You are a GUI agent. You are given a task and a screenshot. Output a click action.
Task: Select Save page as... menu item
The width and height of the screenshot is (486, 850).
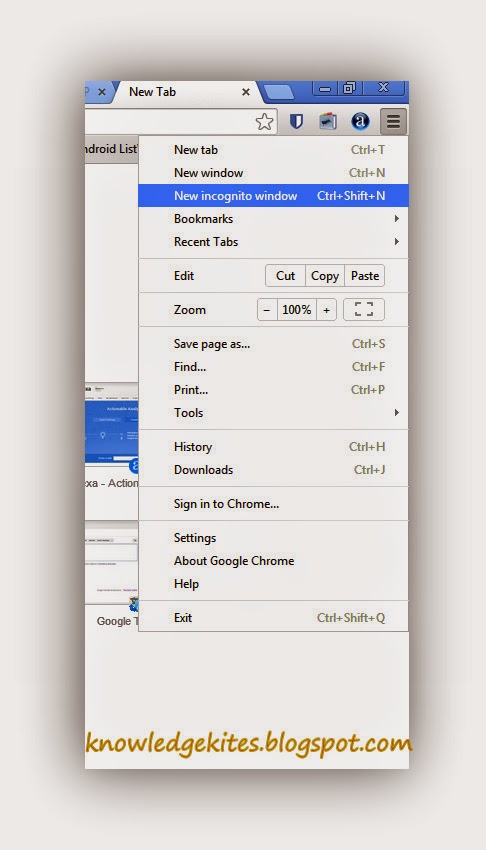click(274, 344)
